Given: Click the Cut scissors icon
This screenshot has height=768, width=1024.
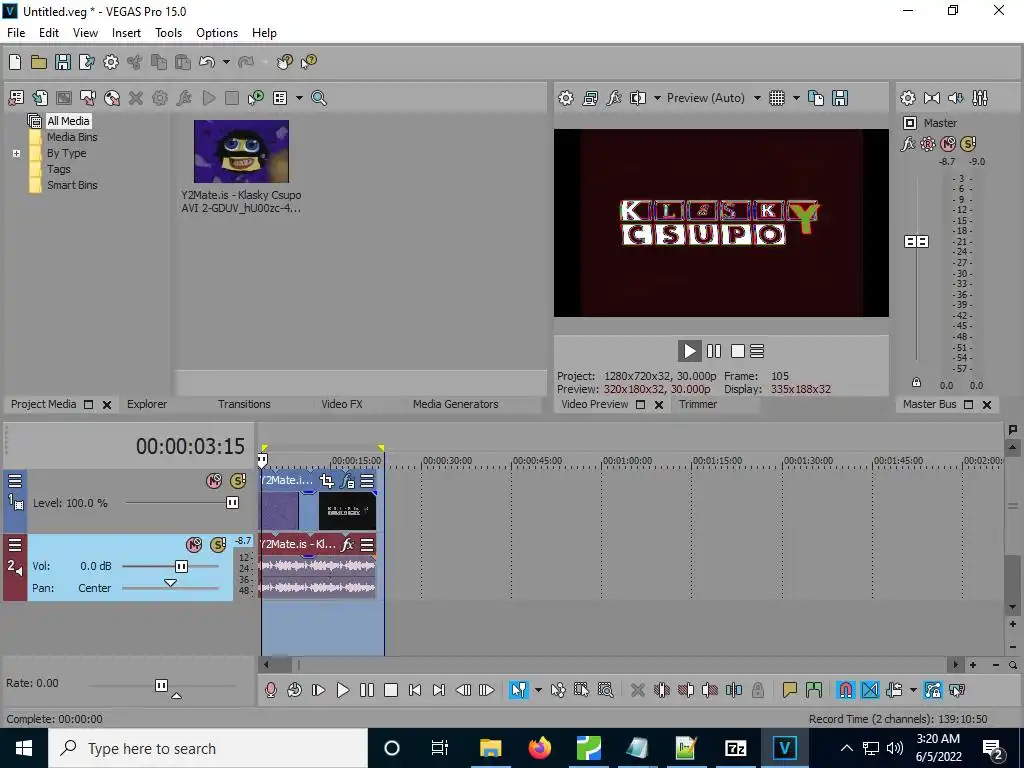Looking at the screenshot, I should click(135, 62).
